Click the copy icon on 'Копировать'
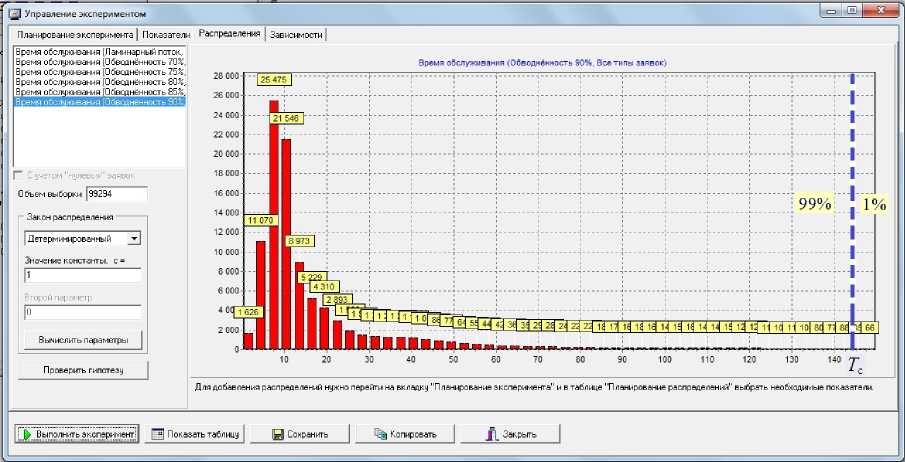The image size is (905, 462). [x=379, y=435]
